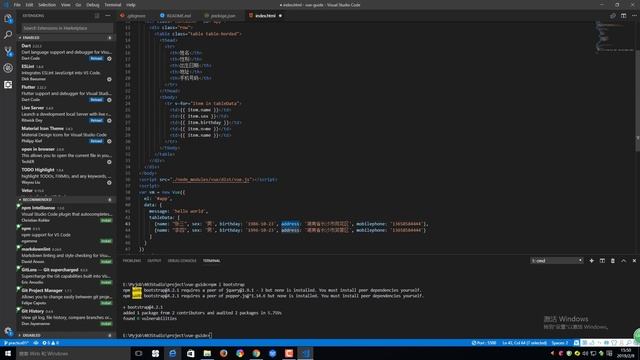This screenshot has height=360, width=640.
Task: Reload the Live Server extension
Action: pos(96,121)
